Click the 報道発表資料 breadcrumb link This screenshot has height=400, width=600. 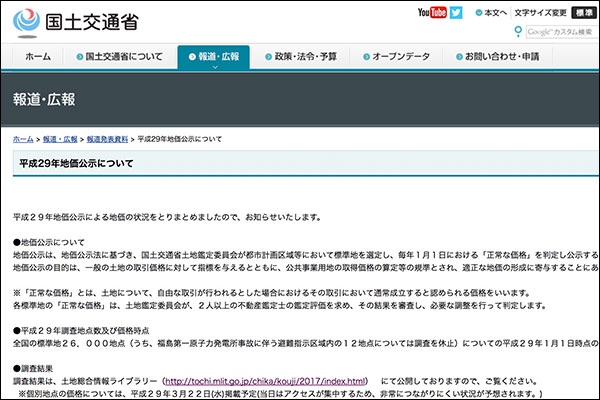[107, 138]
